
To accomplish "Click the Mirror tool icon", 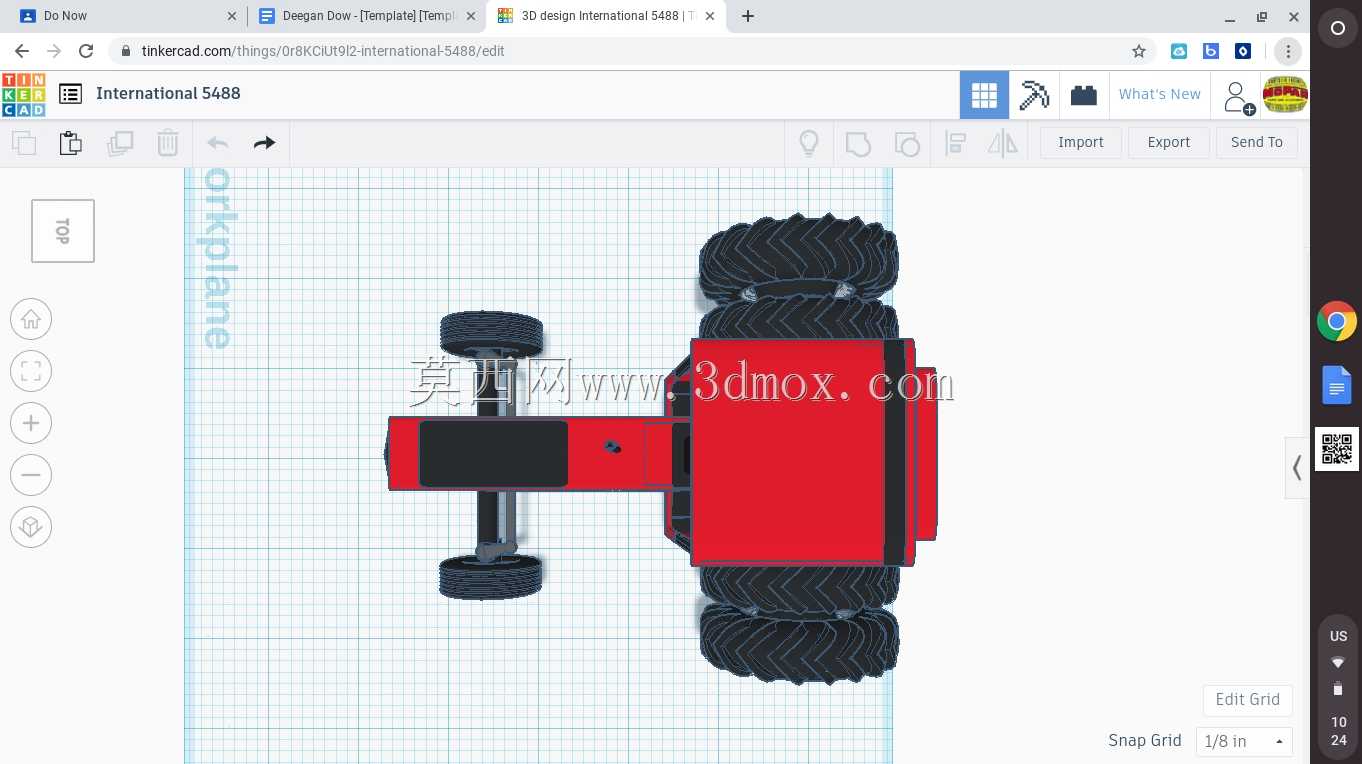I will [1002, 144].
